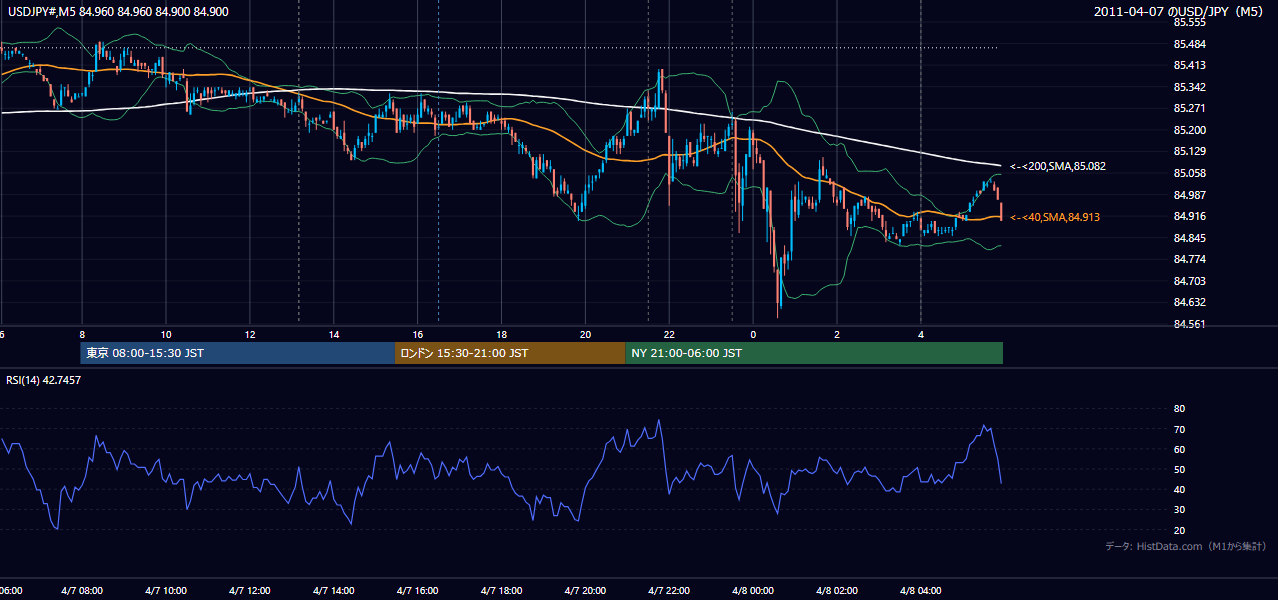Click the 4/8 04:00 date label

[x=921, y=591]
